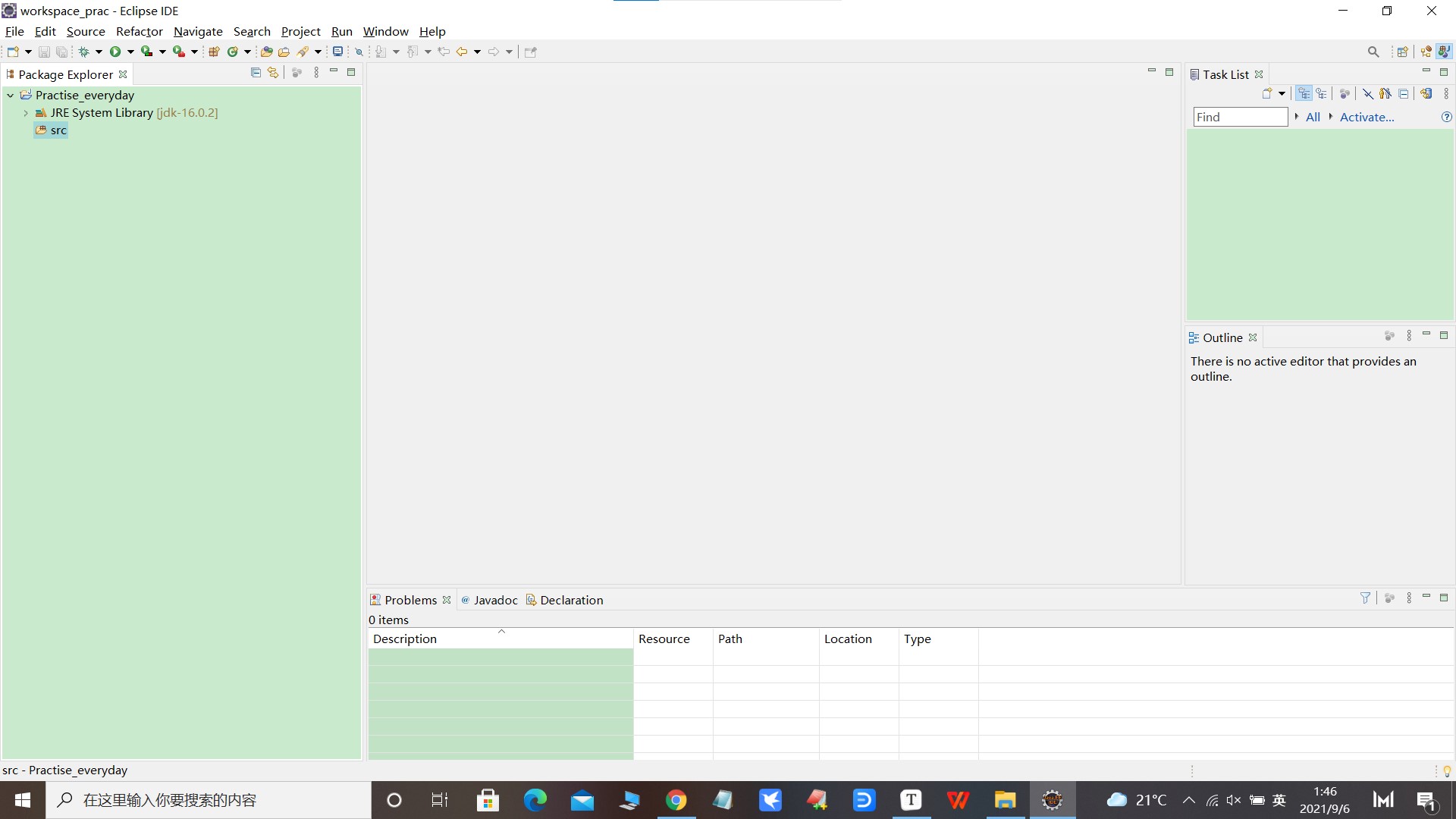Click the Problems view filter icon
The image size is (1456, 819).
click(1365, 598)
